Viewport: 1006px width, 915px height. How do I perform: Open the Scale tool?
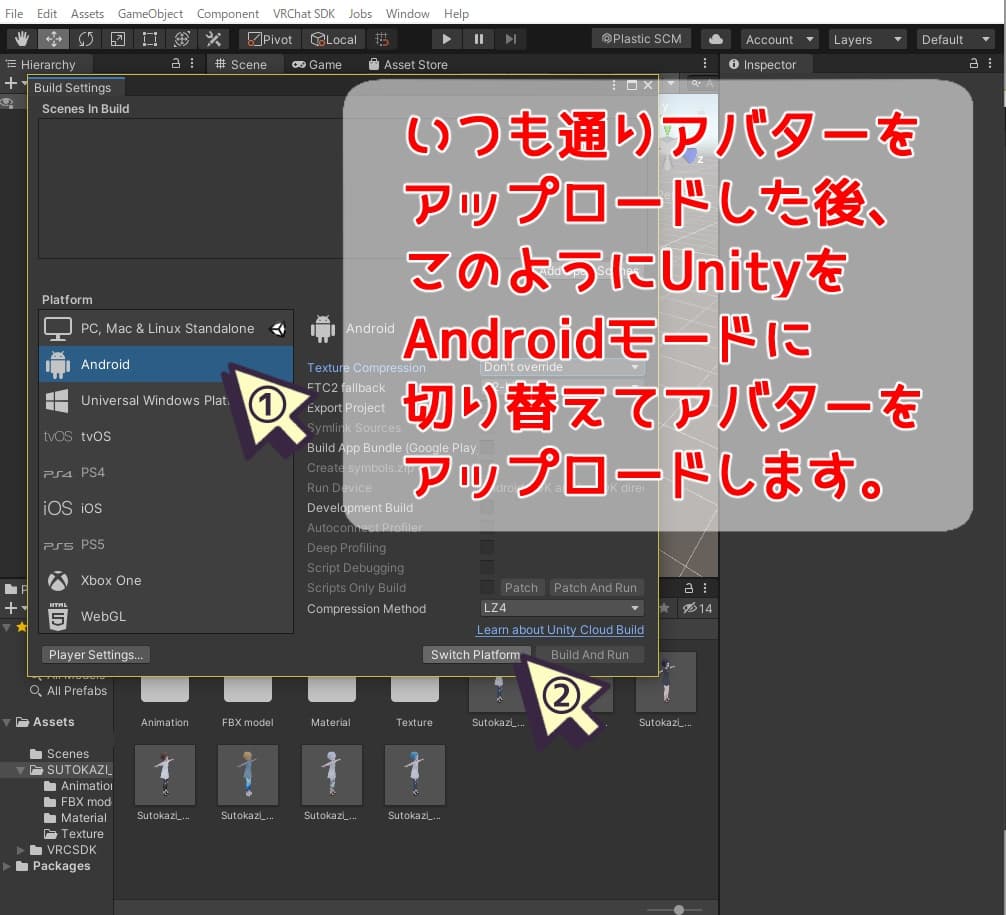[119, 38]
